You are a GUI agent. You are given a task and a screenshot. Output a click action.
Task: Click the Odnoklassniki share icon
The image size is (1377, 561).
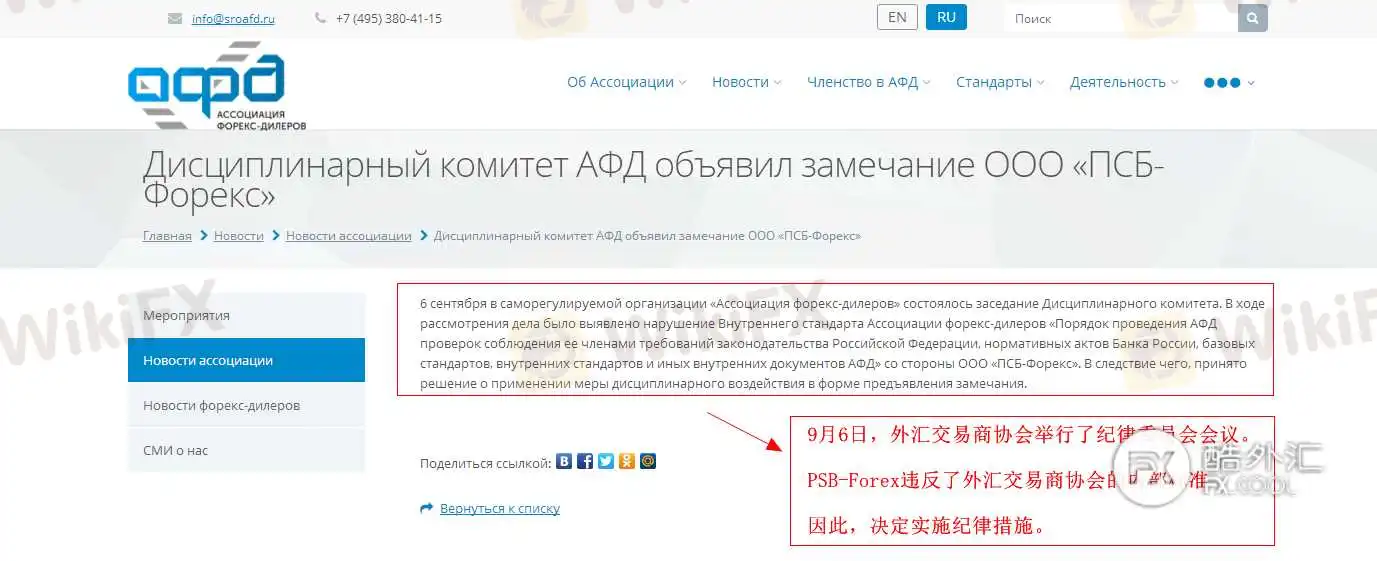(x=627, y=462)
